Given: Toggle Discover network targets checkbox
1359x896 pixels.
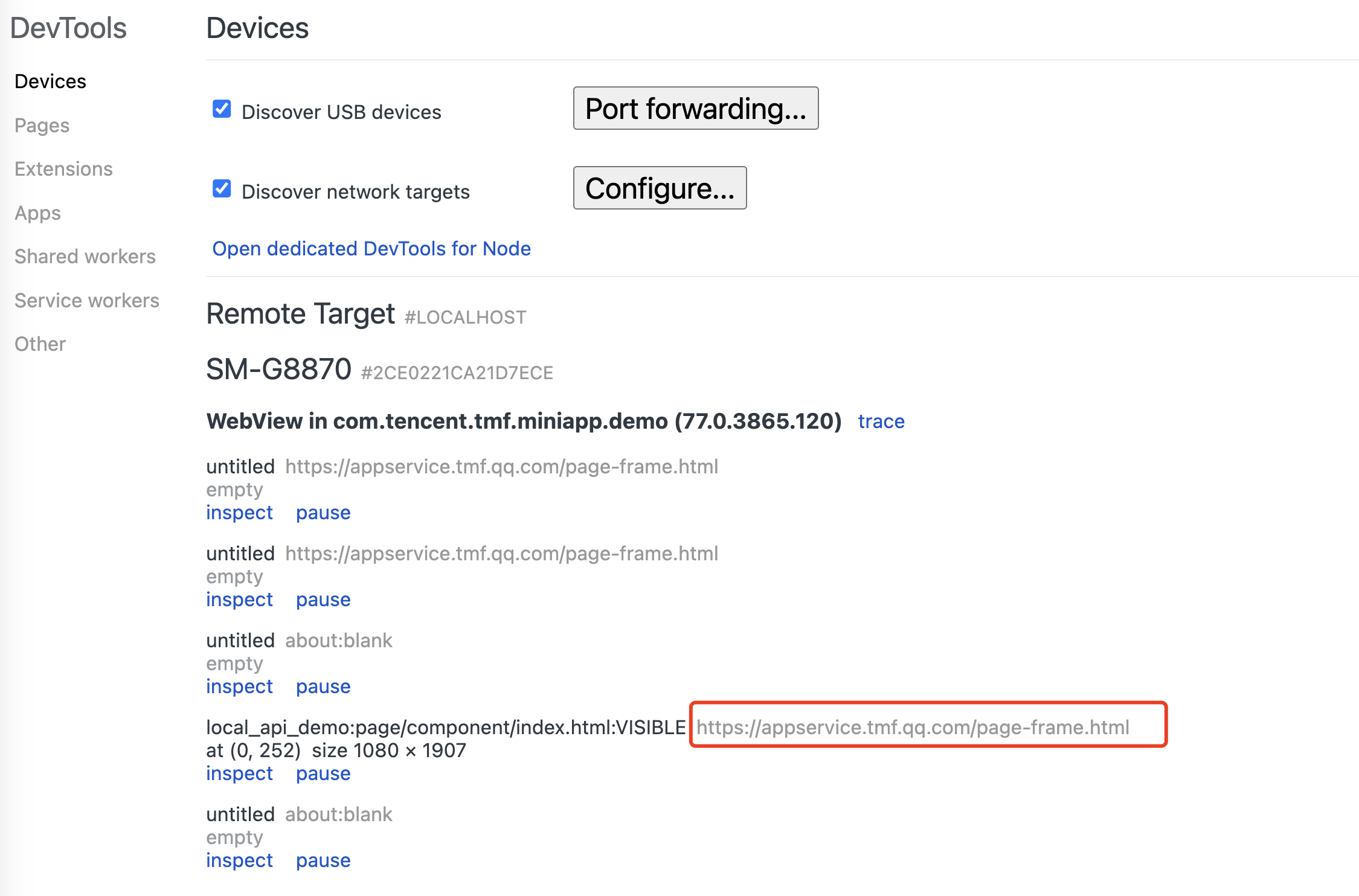Looking at the screenshot, I should [x=222, y=189].
